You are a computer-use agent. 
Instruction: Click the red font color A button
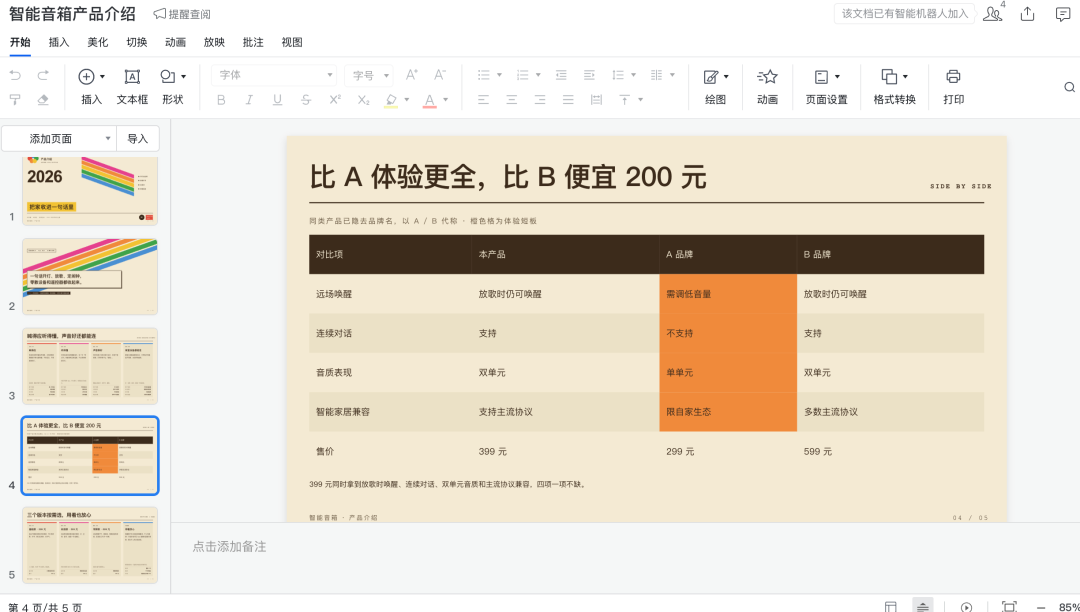[430, 101]
